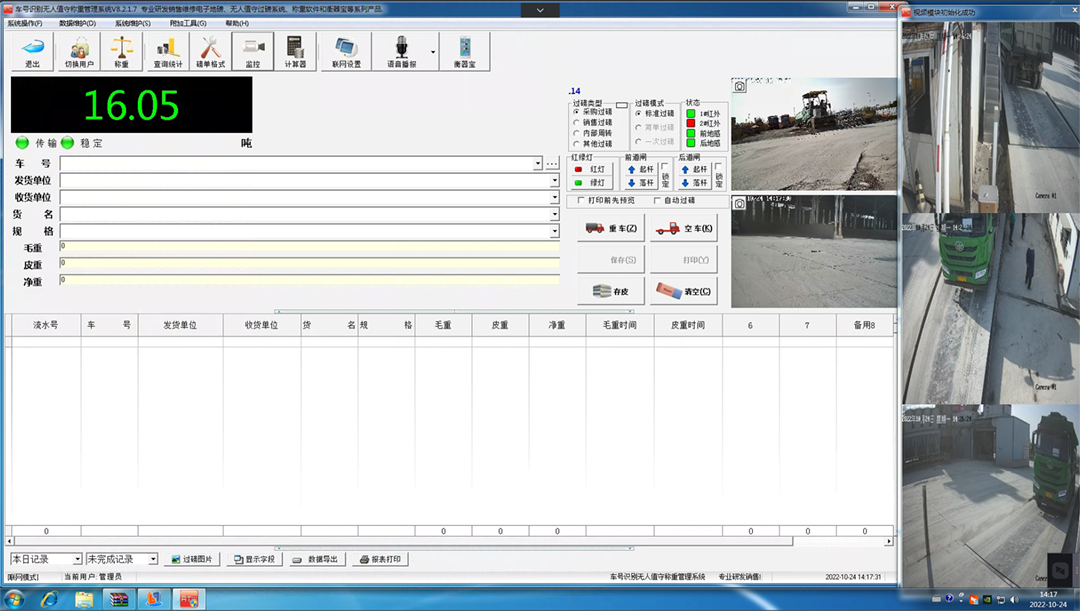Click the 清空(C) eraser button
The width and height of the screenshot is (1080, 611).
pyautogui.click(x=684, y=291)
